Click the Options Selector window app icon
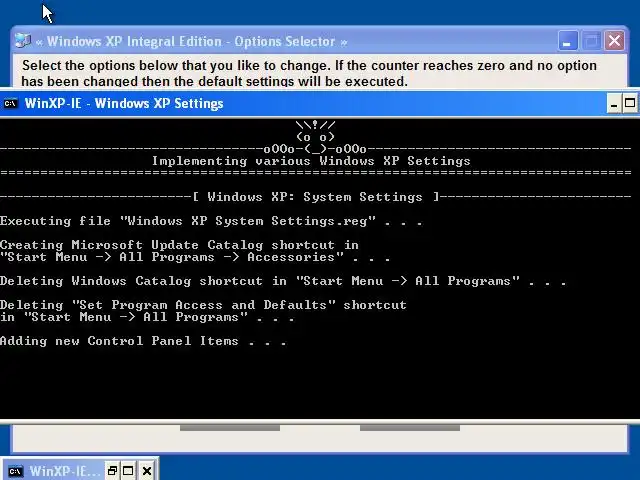This screenshot has width=640, height=480. [23, 41]
